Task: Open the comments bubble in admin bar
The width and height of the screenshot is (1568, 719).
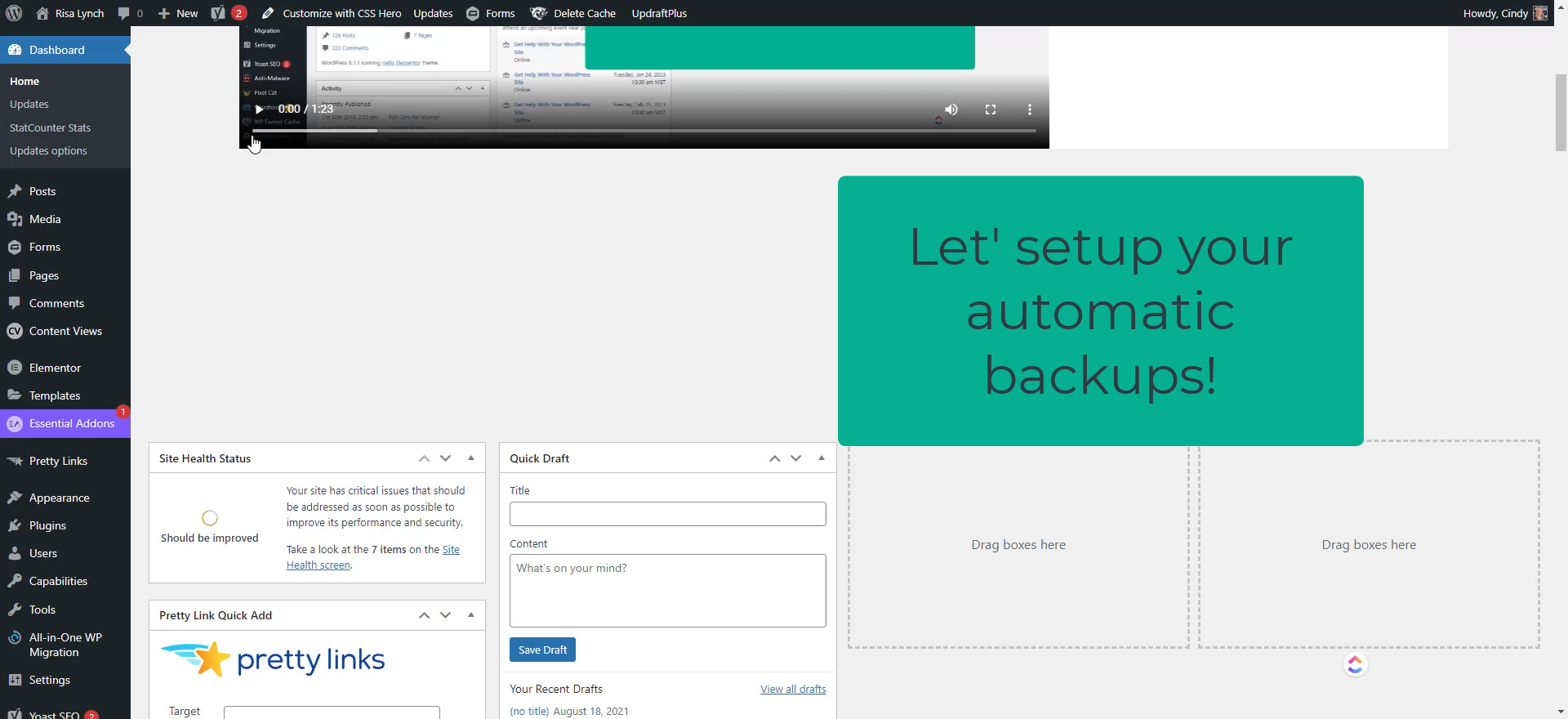Action: click(130, 13)
